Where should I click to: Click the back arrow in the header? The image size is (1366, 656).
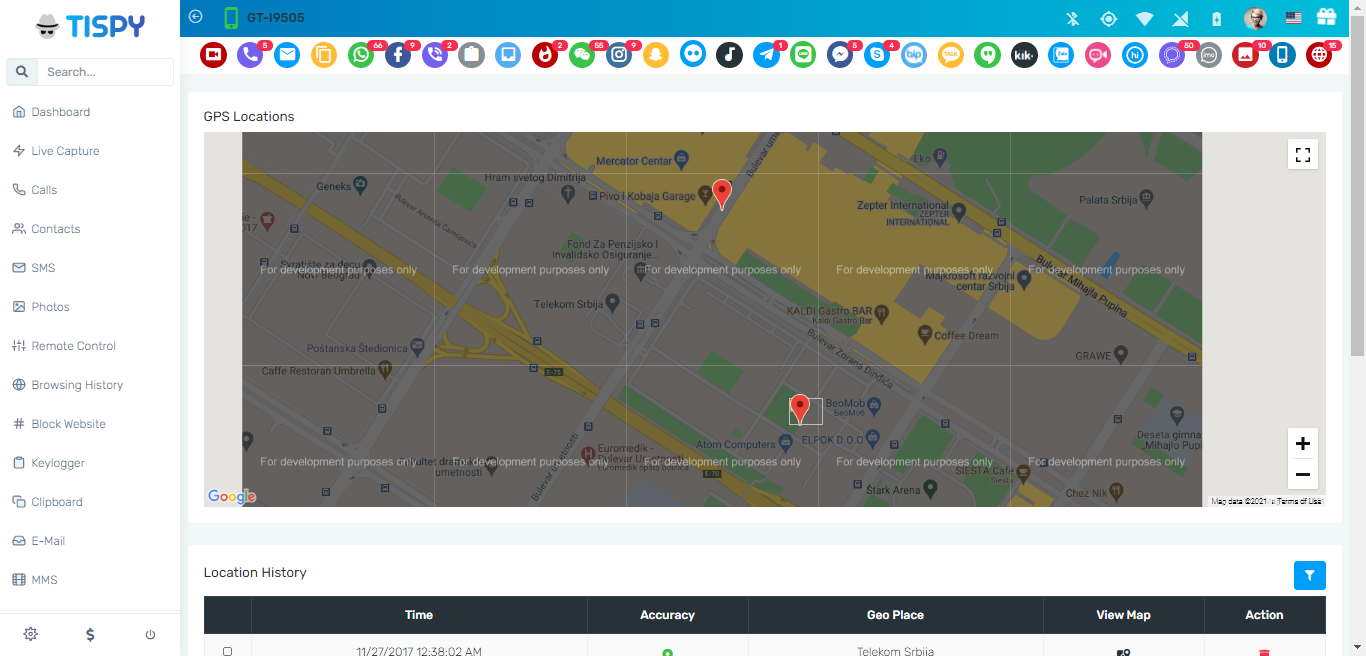195,17
